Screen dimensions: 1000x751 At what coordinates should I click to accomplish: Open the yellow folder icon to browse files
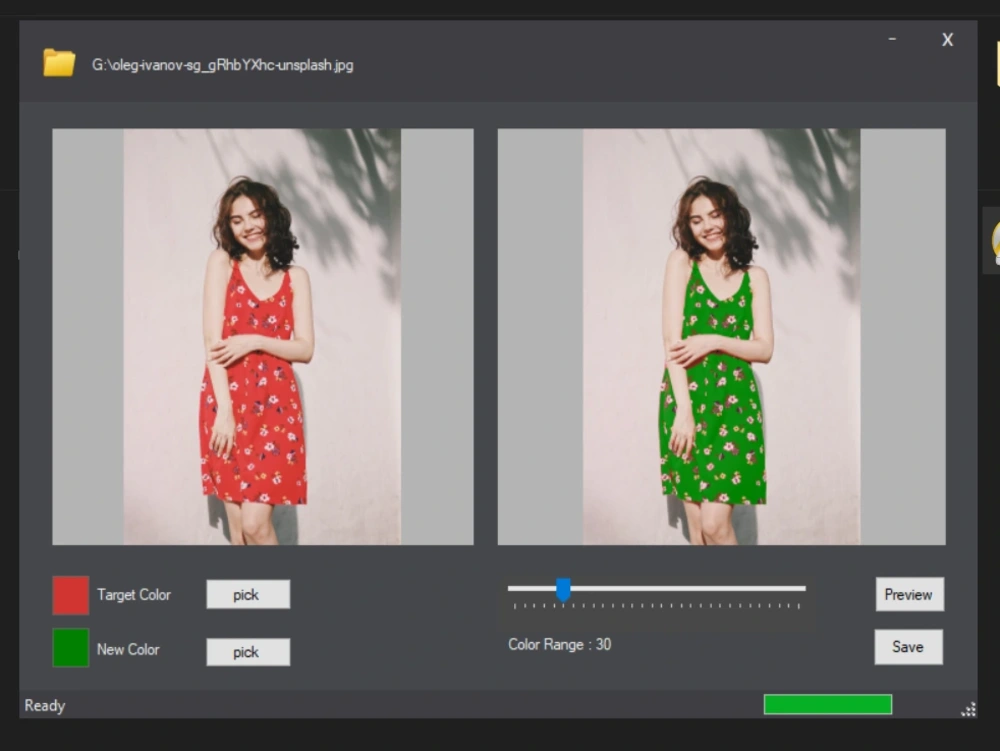tap(59, 63)
